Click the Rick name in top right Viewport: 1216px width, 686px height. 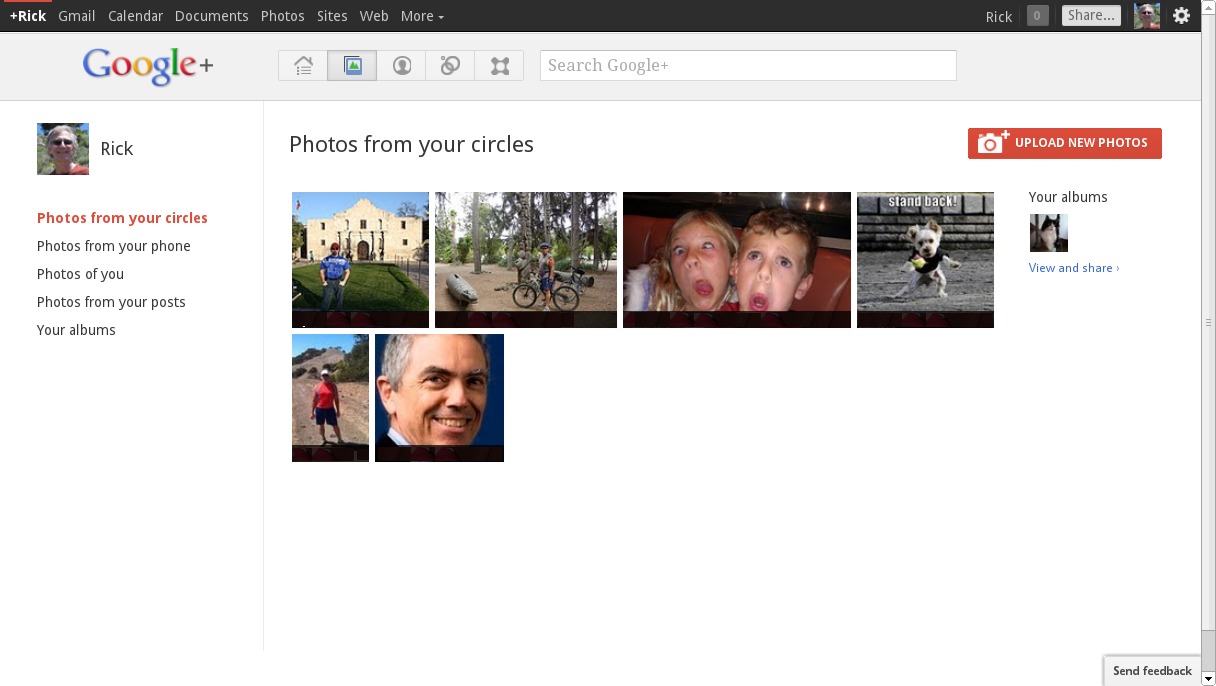(999, 16)
